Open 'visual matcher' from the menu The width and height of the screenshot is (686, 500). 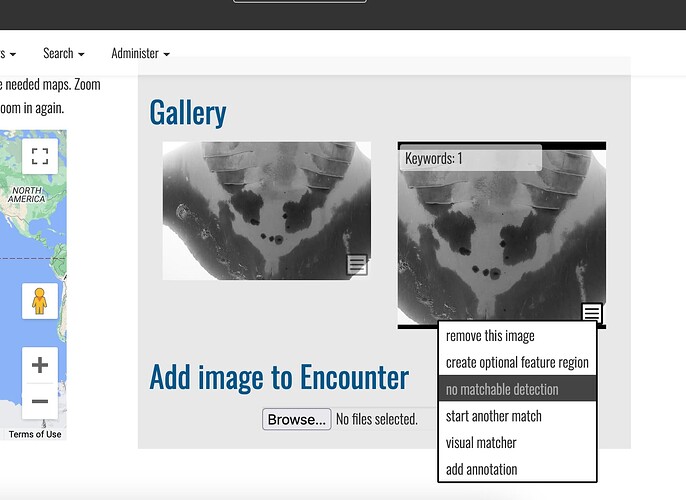pyautogui.click(x=518, y=443)
